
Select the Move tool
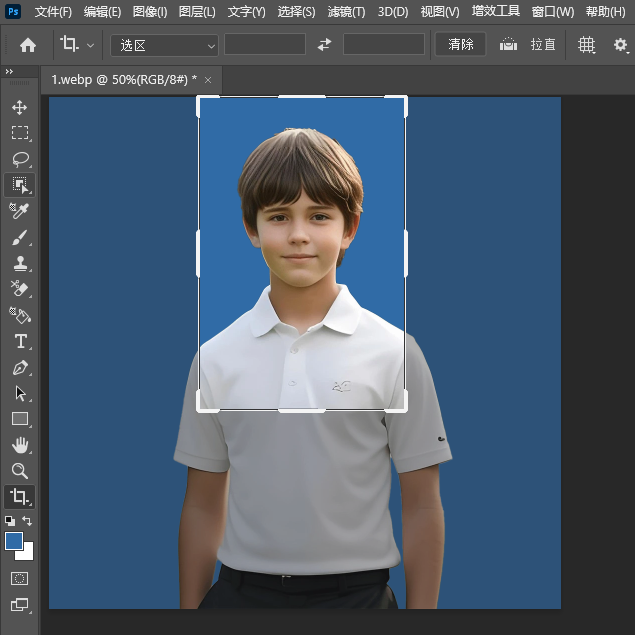click(19, 107)
